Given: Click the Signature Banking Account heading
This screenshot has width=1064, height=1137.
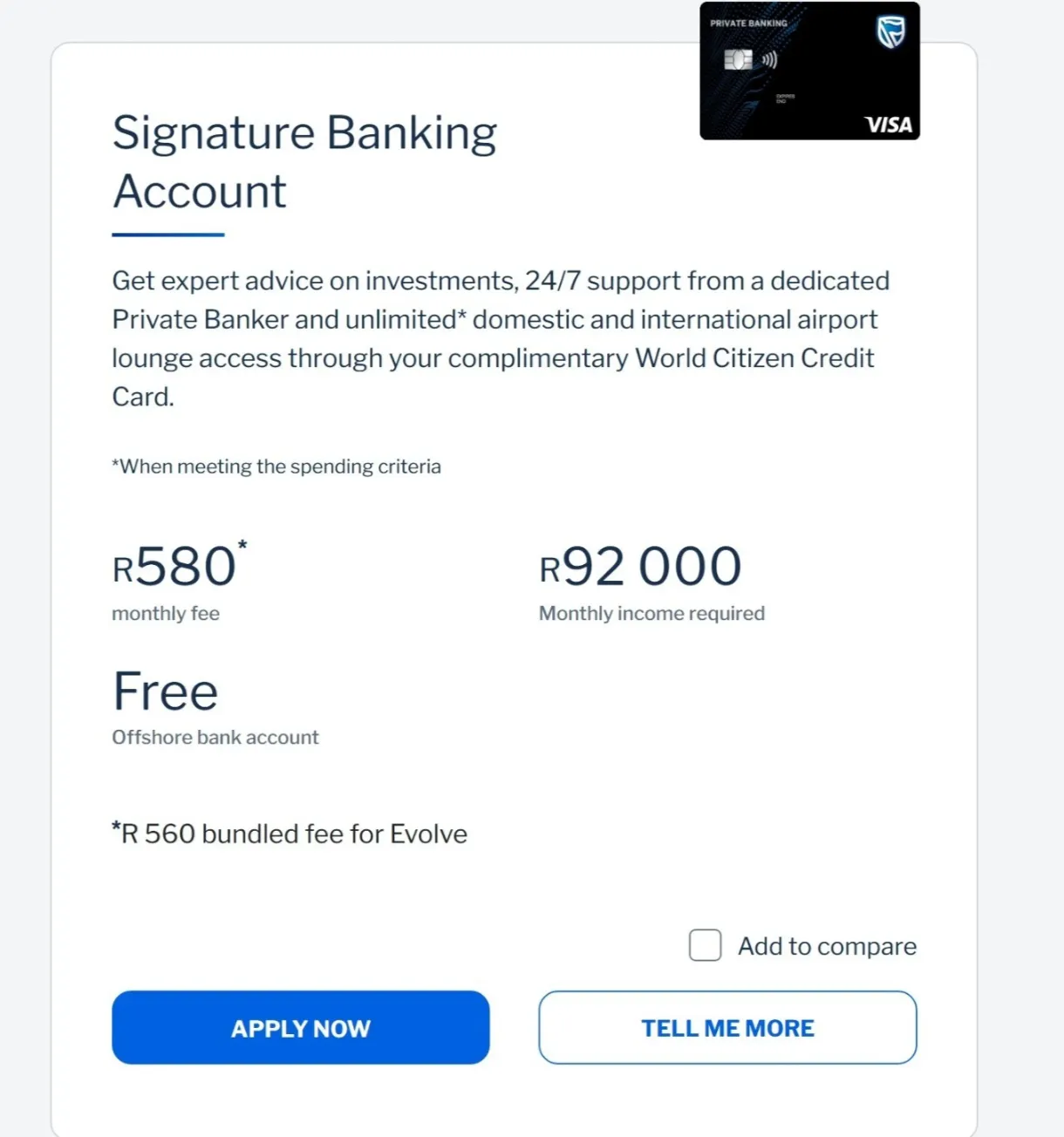Looking at the screenshot, I should 304,161.
